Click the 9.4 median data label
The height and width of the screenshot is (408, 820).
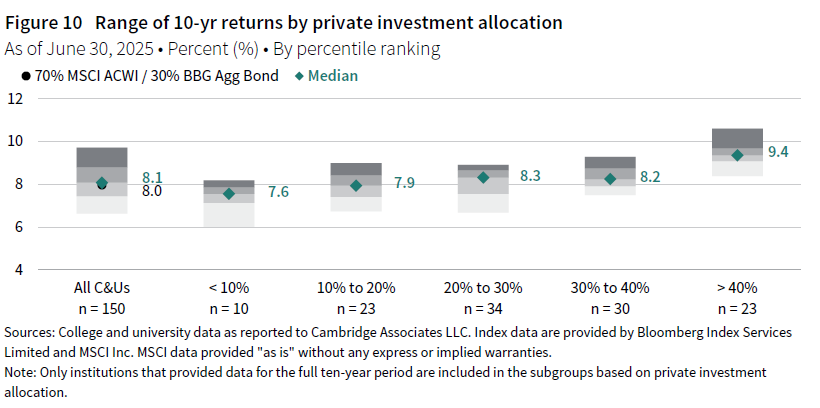pos(778,152)
